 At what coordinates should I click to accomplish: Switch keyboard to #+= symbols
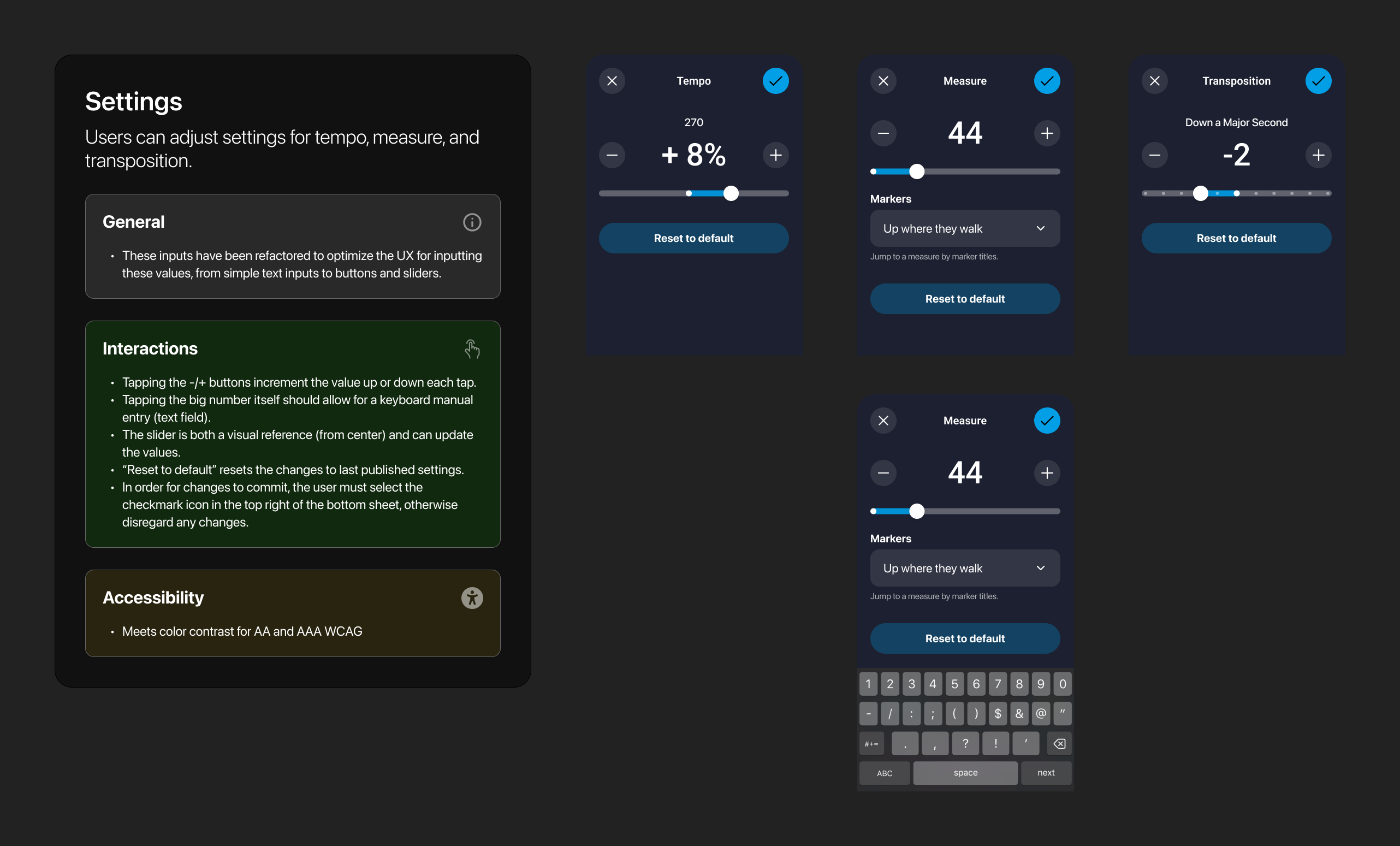click(871, 744)
